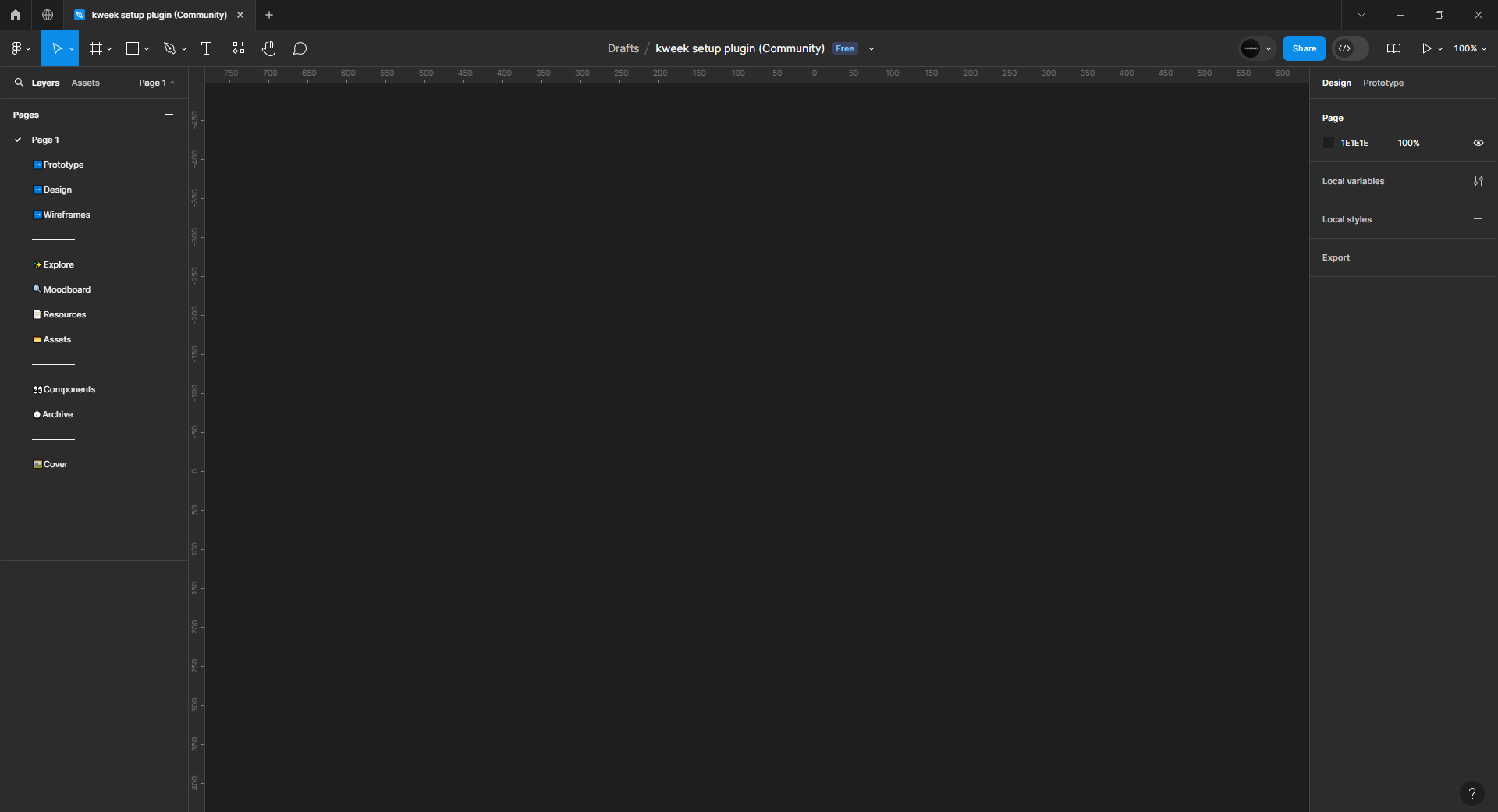Image resolution: width=1498 pixels, height=812 pixels.
Task: Select the Hand tool
Action: click(x=269, y=48)
